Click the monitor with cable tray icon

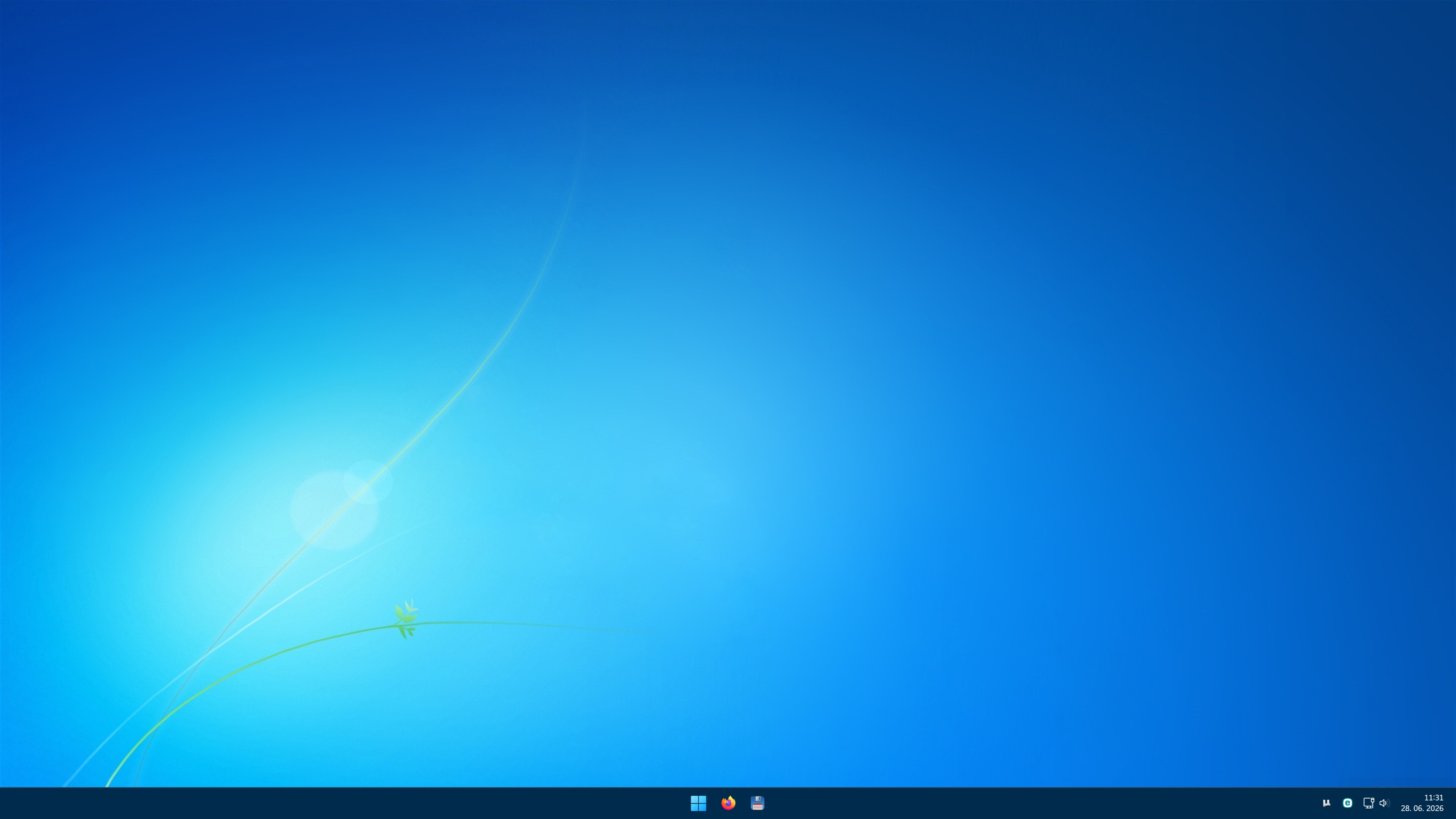pyautogui.click(x=1368, y=803)
